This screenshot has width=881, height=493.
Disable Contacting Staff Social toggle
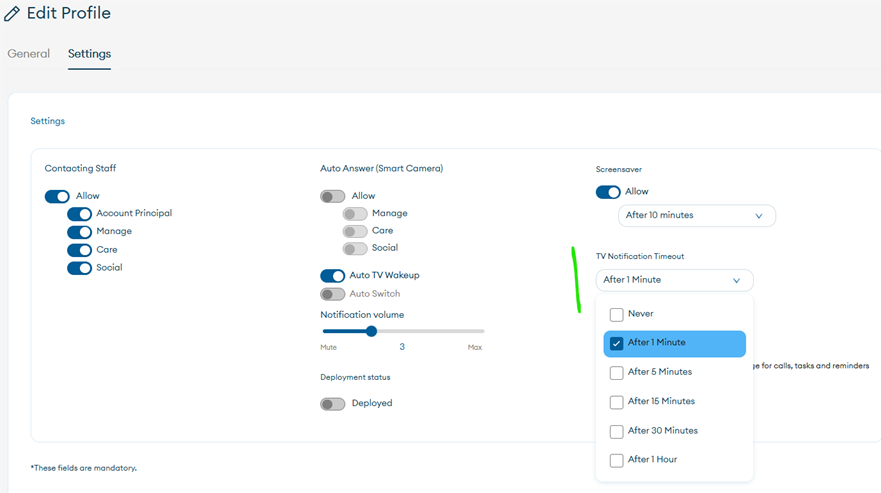(x=79, y=268)
